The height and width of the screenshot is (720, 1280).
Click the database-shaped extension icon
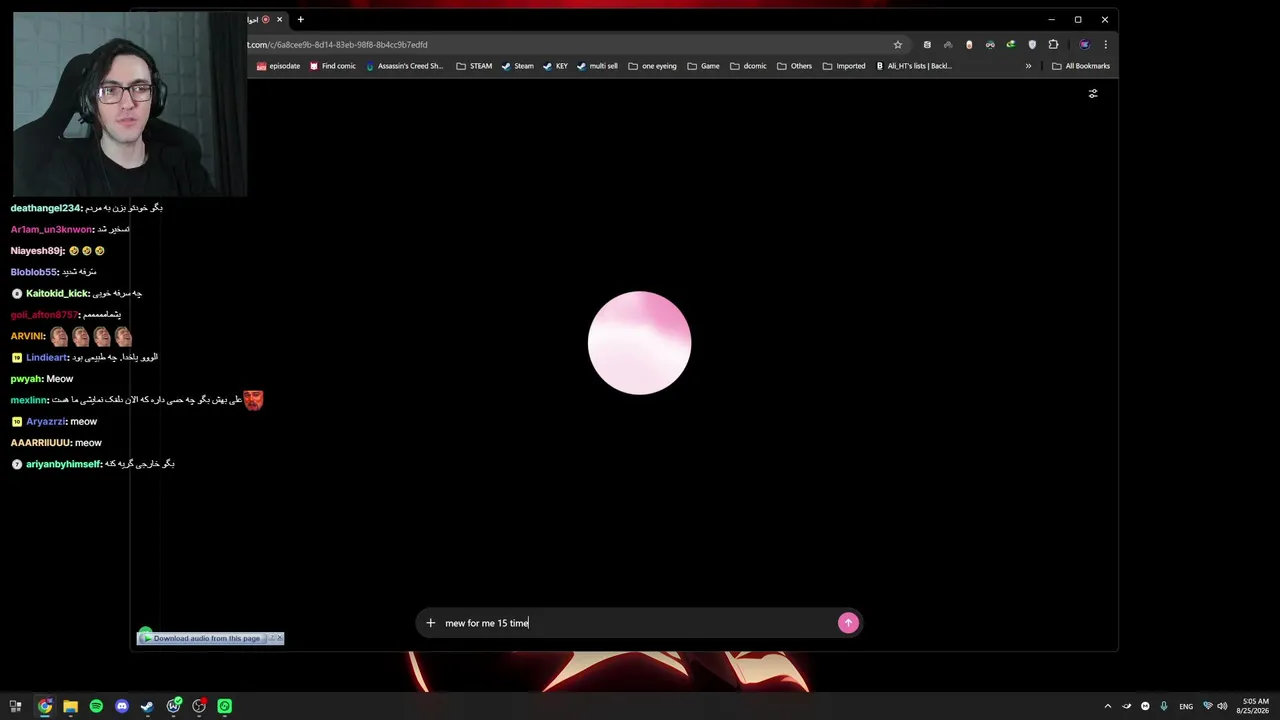tap(927, 45)
